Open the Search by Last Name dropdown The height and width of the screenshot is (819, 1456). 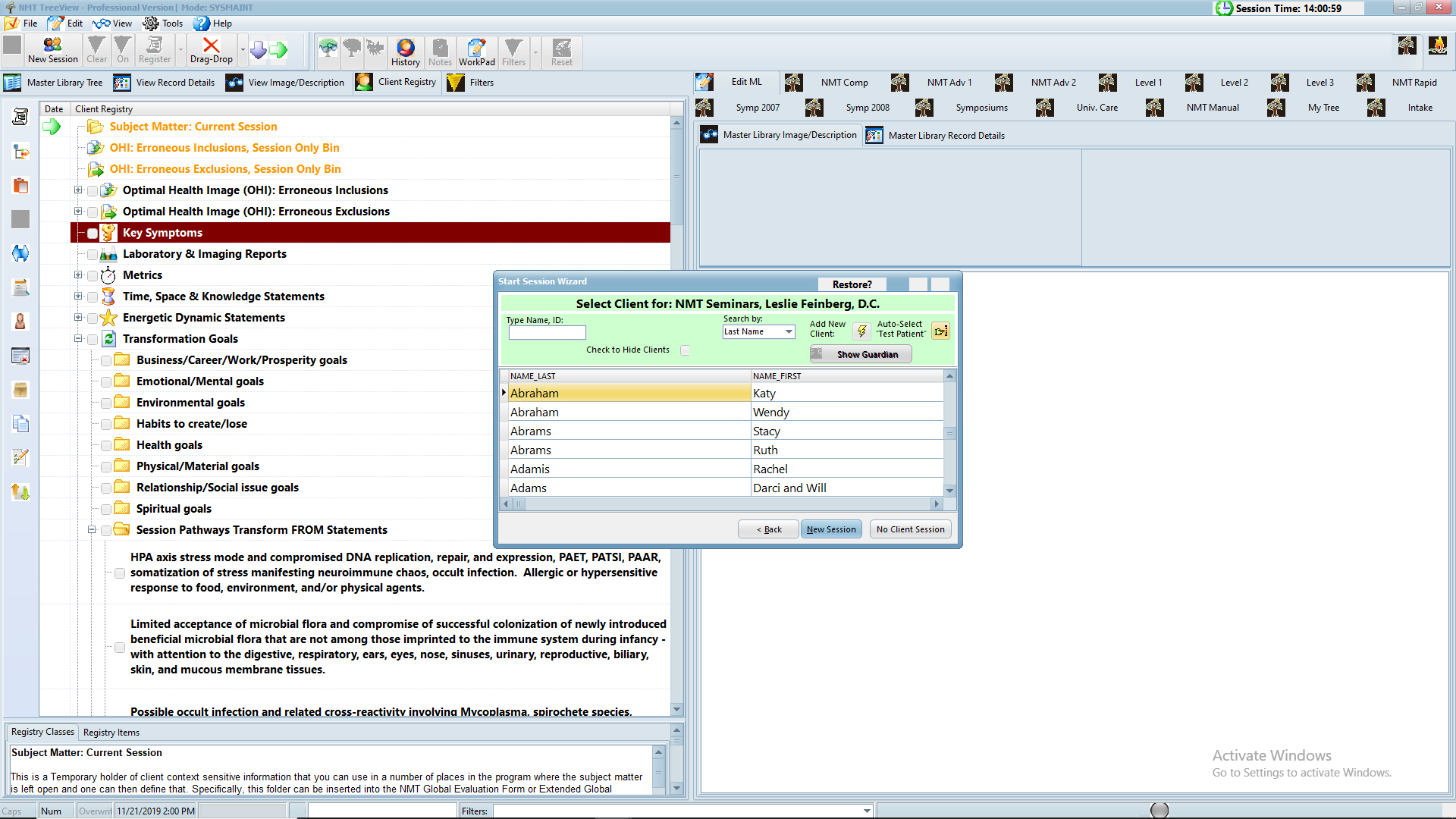tap(789, 332)
